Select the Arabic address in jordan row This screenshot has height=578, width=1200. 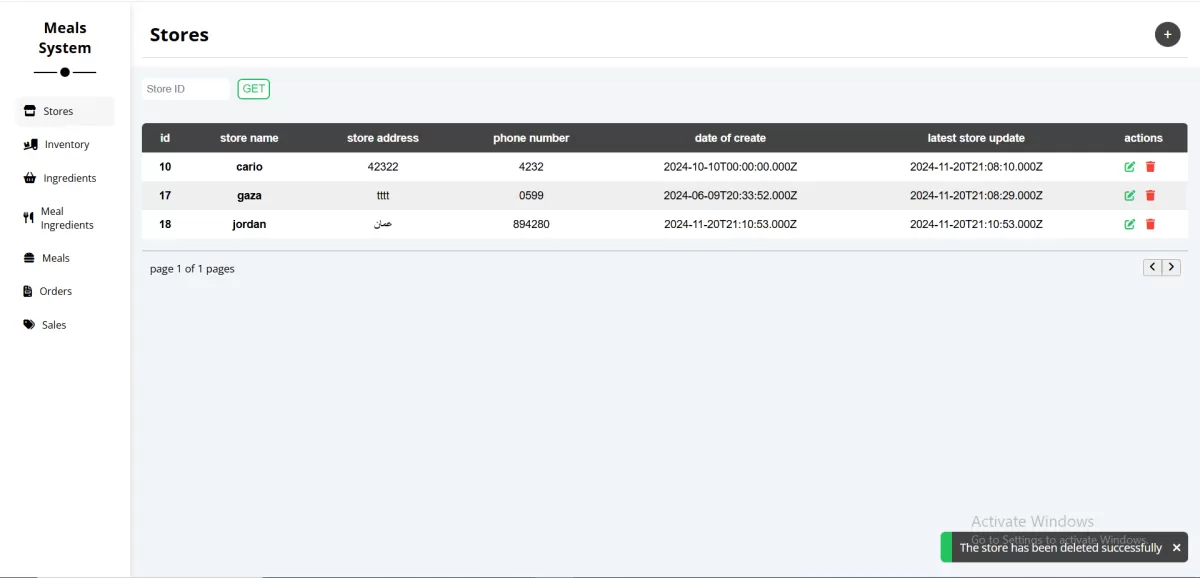(383, 225)
